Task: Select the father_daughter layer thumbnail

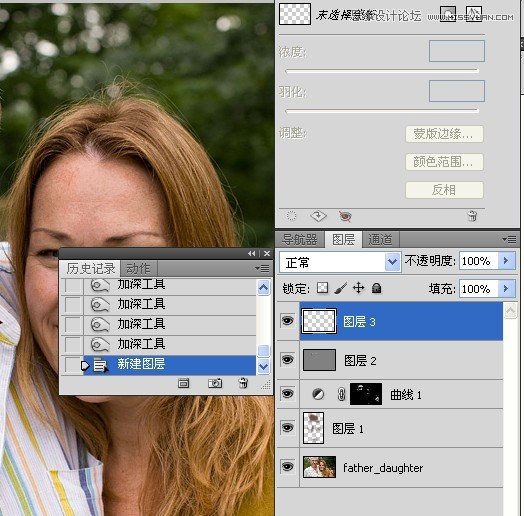Action: [x=319, y=467]
